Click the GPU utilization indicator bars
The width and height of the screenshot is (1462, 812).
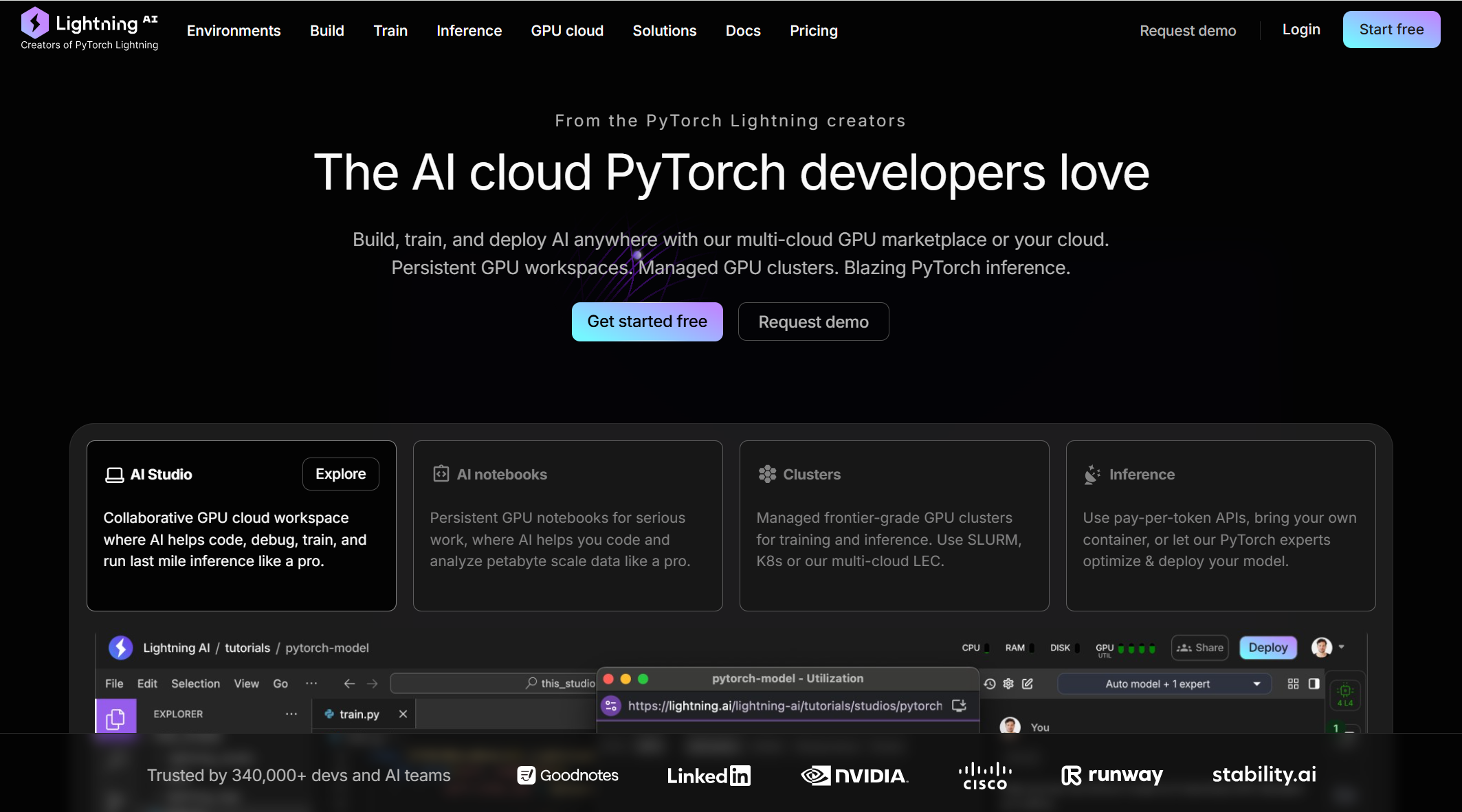click(1136, 648)
